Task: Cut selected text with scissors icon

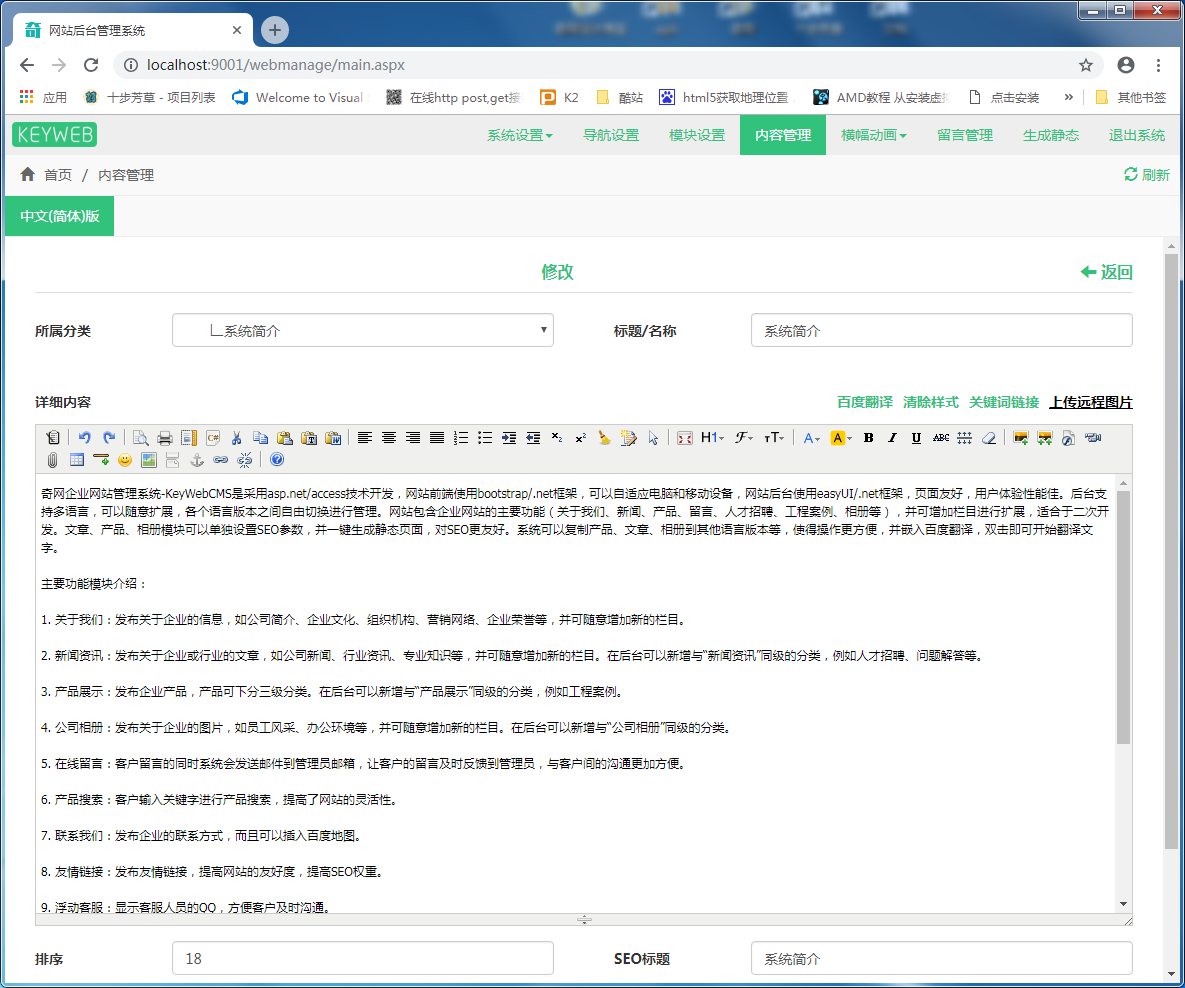Action: coord(237,438)
